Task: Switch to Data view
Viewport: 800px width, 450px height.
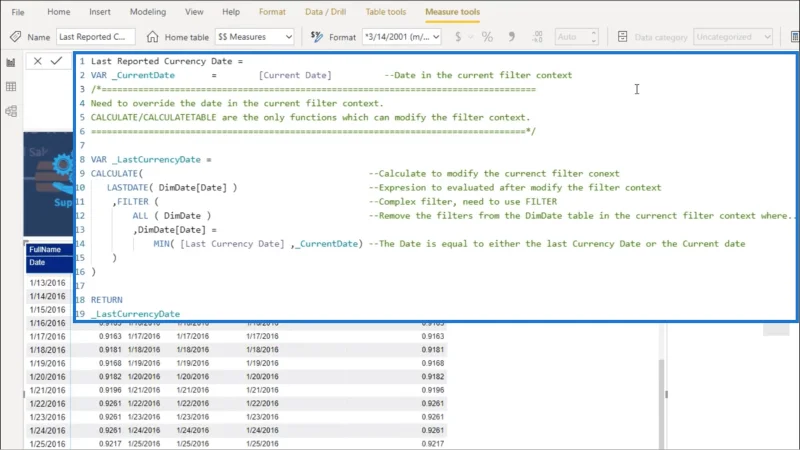Action: click(x=11, y=87)
